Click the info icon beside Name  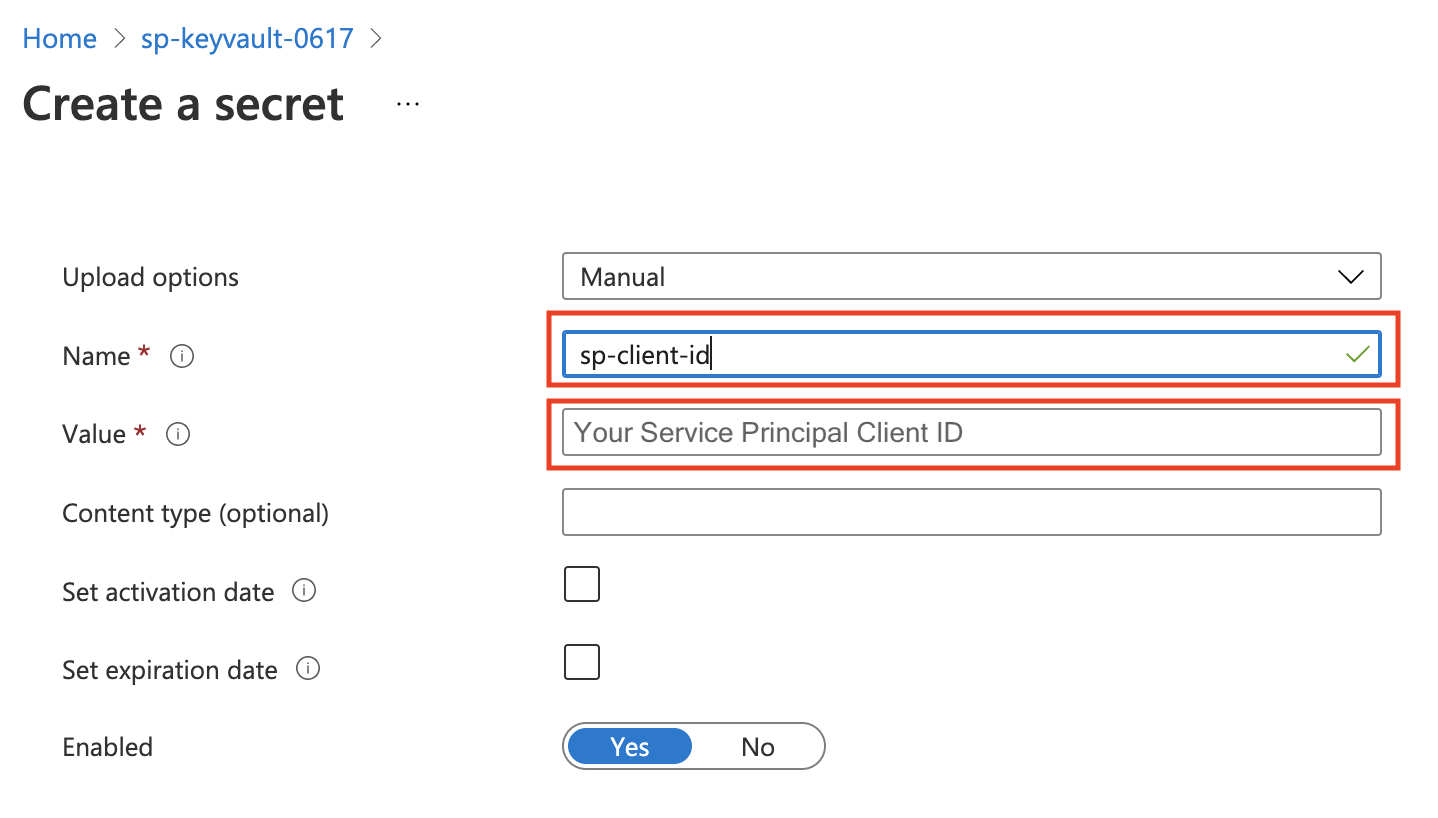[181, 355]
